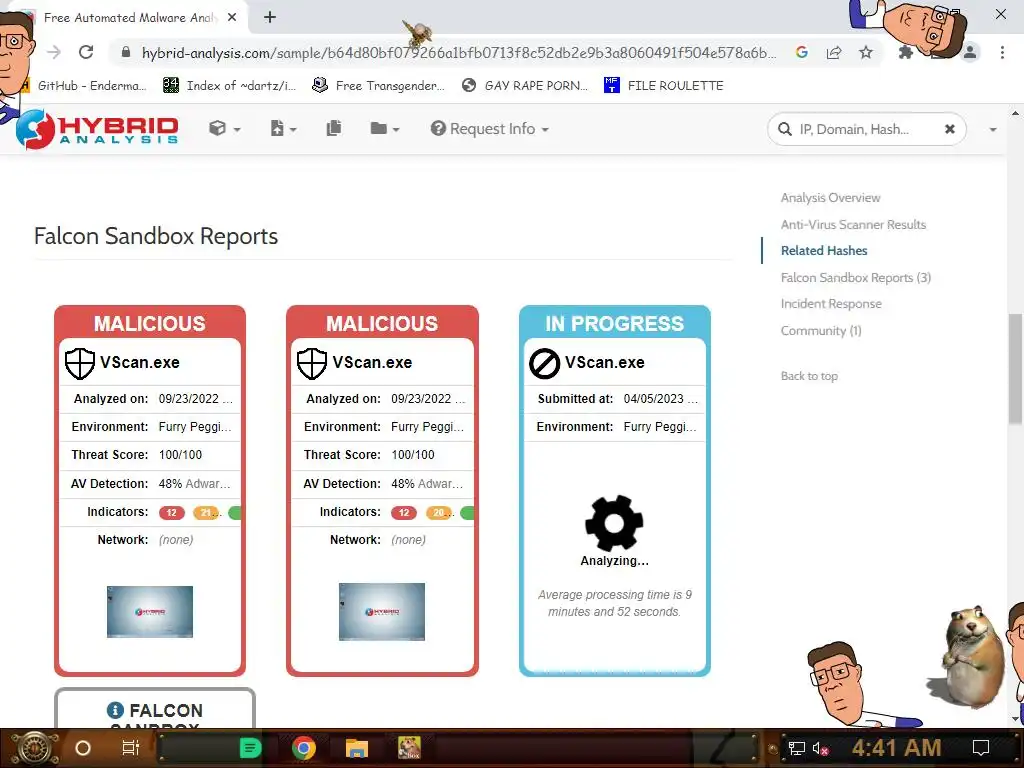Open the Chrome three-dot menu

click(x=1002, y=52)
